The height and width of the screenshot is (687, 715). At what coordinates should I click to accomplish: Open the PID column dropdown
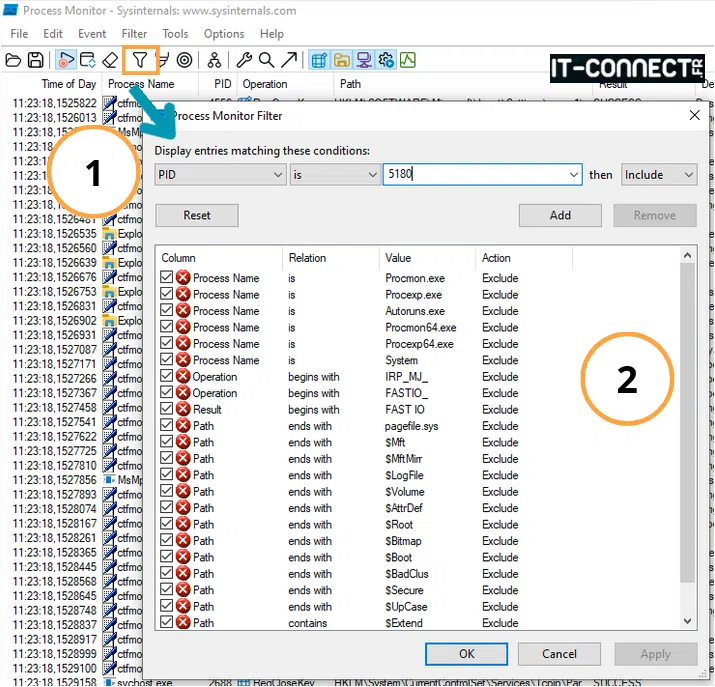click(x=221, y=174)
